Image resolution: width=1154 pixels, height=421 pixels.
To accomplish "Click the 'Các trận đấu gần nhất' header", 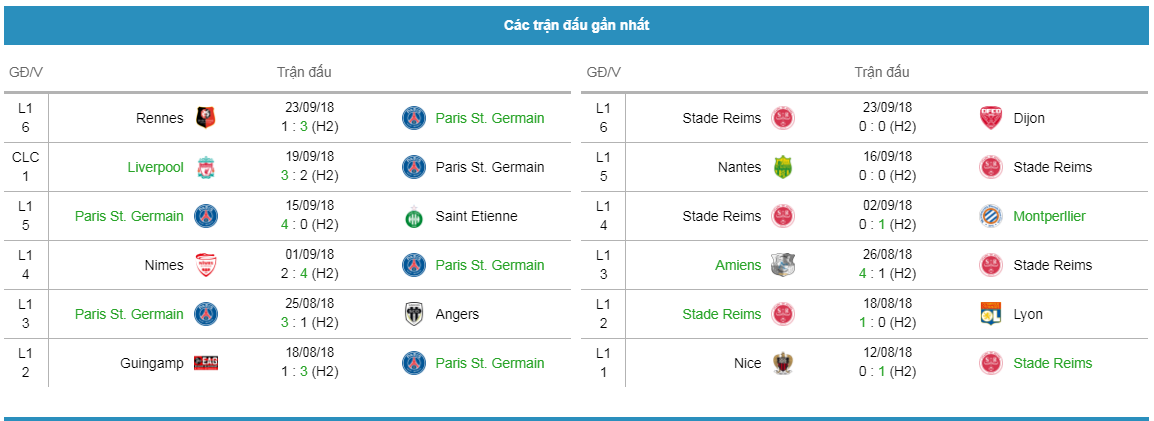I will [576, 26].
